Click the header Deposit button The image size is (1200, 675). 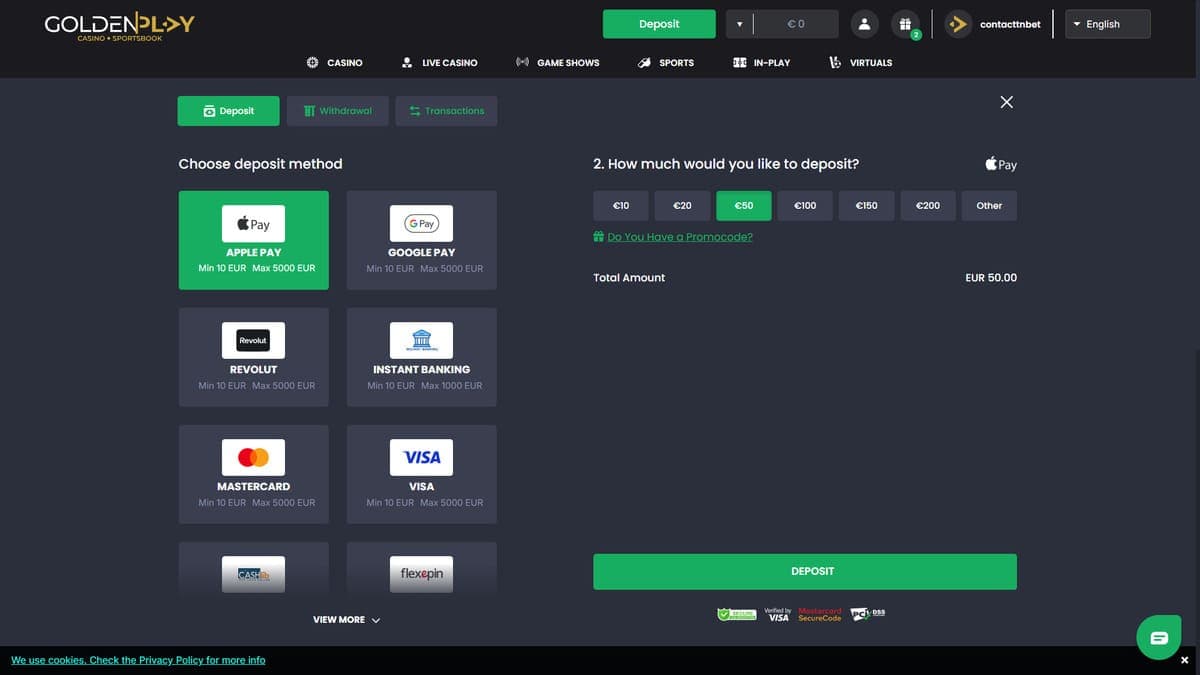pyautogui.click(x=659, y=24)
